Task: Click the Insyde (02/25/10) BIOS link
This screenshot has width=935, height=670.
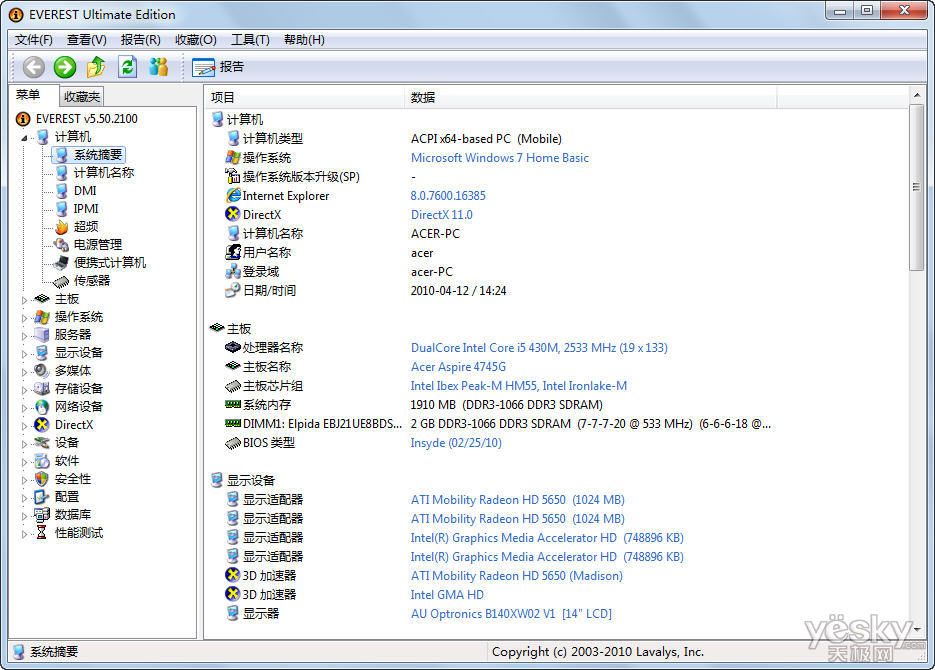Action: pyautogui.click(x=456, y=443)
